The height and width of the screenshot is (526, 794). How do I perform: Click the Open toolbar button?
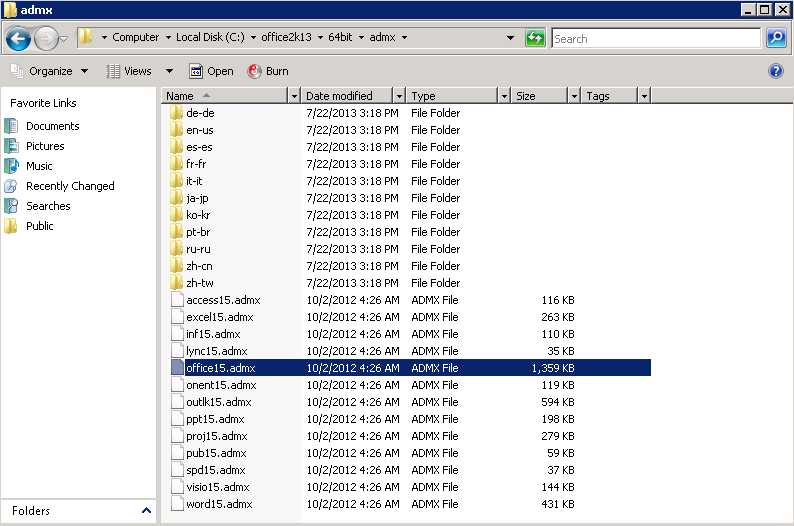(x=211, y=71)
